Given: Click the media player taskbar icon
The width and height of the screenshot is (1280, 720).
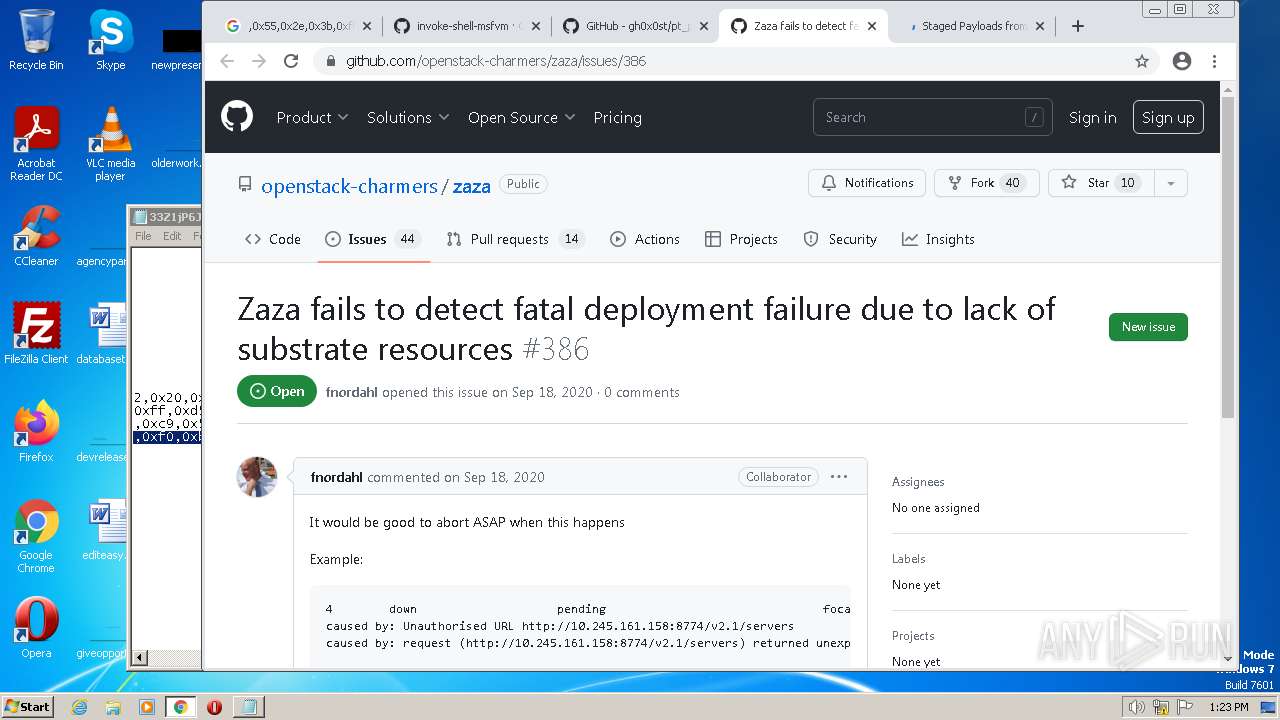Looking at the screenshot, I should point(147,707).
